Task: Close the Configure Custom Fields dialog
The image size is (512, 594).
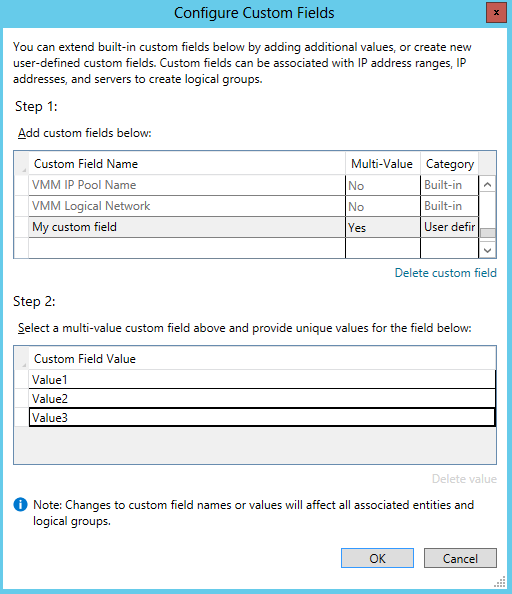Action: pos(496,13)
